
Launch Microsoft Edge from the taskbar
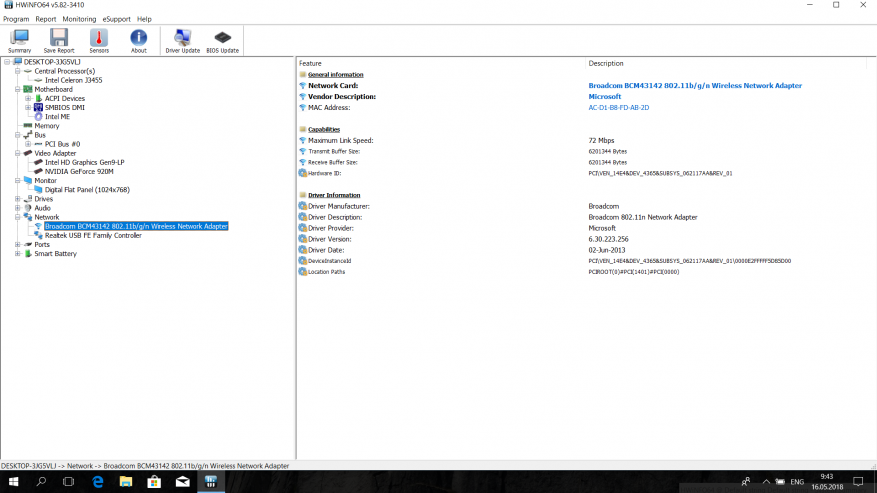pyautogui.click(x=98, y=482)
